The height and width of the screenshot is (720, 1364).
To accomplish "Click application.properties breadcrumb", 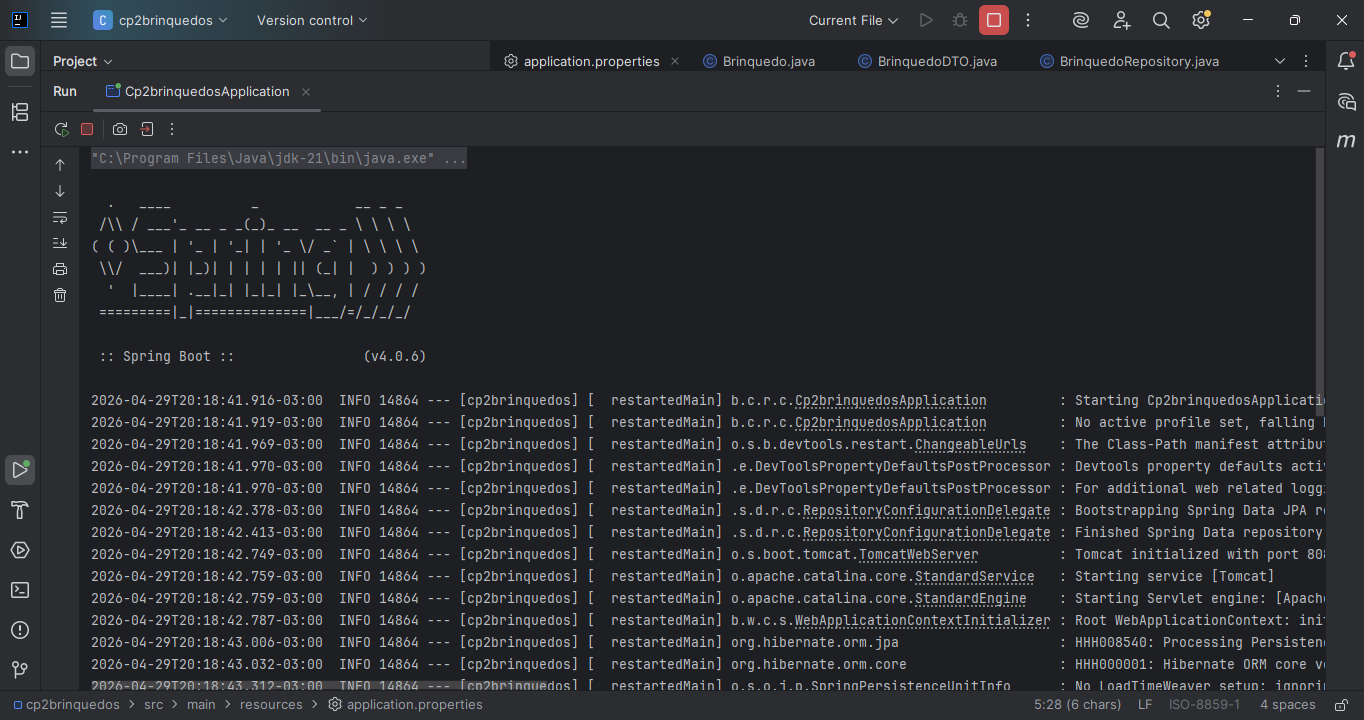I will [x=406, y=704].
